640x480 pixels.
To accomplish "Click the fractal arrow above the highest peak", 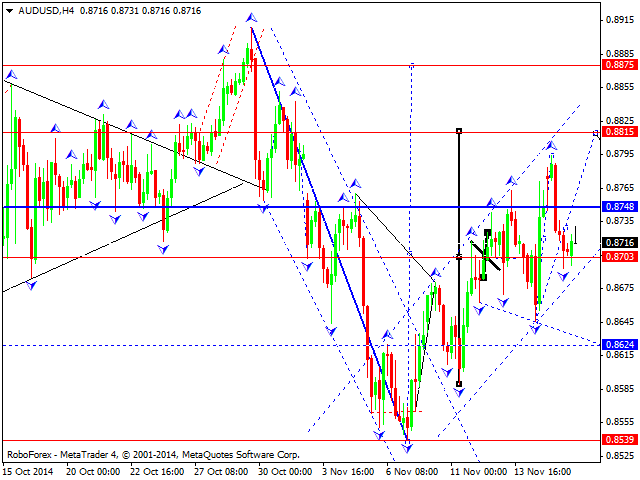I will pyautogui.click(x=250, y=18).
